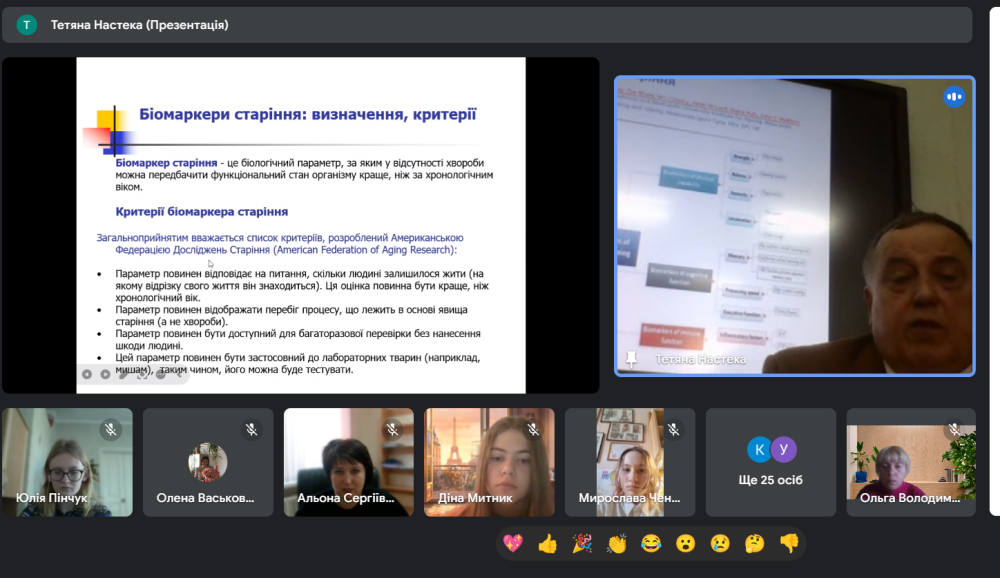
Task: Send crying face emoji reaction
Action: 720,544
